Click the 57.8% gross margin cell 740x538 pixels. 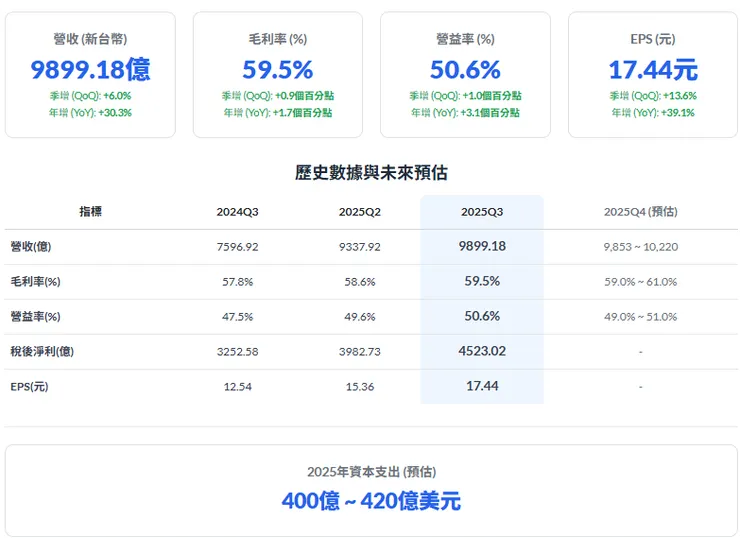coord(237,282)
